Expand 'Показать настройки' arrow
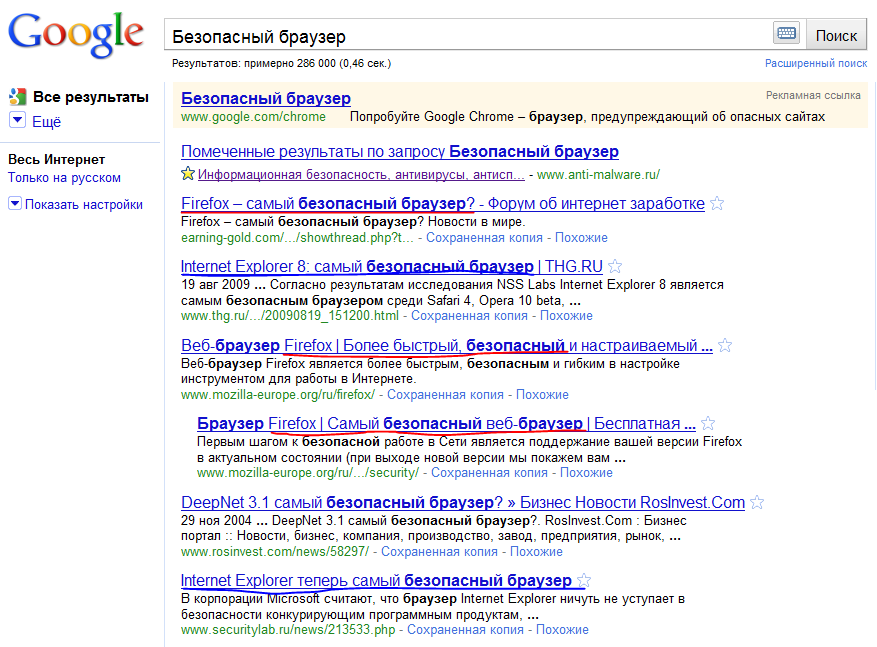The height and width of the screenshot is (647, 877). (x=15, y=203)
